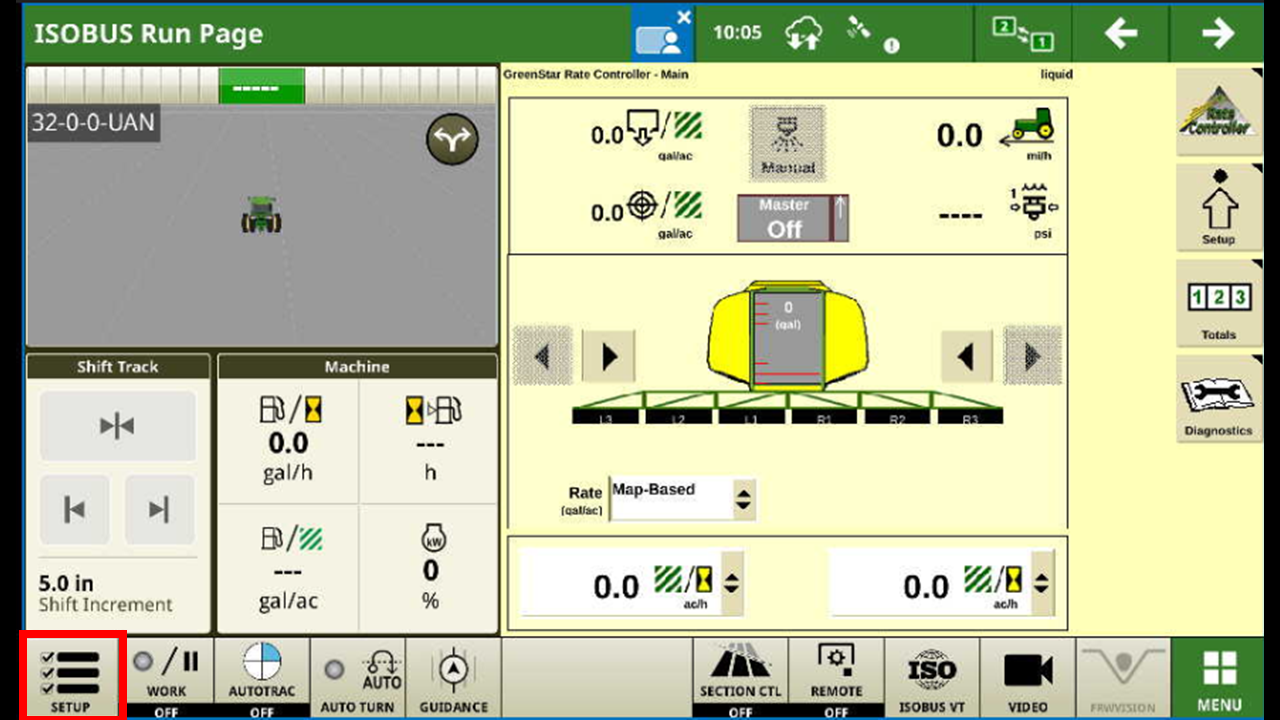
Task: Select the 32-0-0-UAN product label
Action: tap(93, 123)
